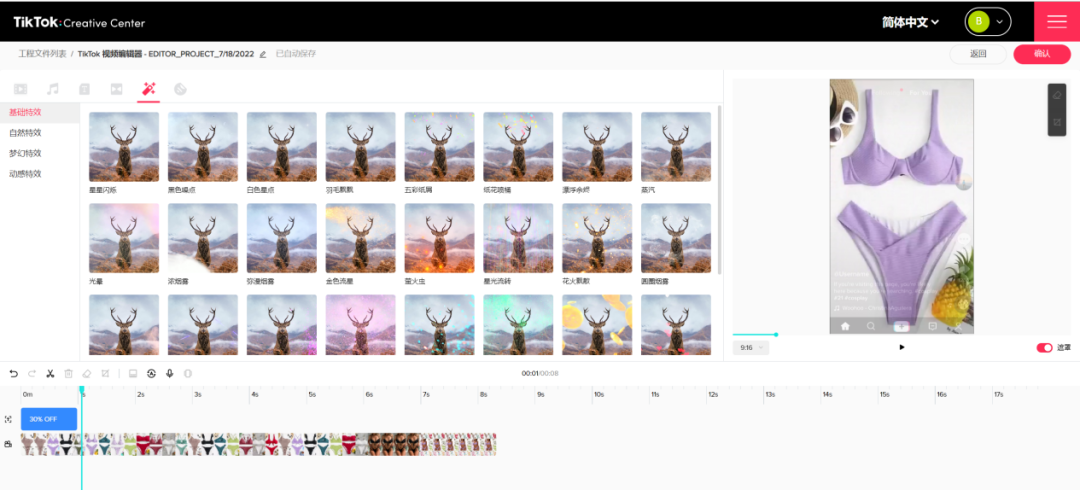Viewport: 1080px width, 490px height.
Task: Select the 梦幻特效 effects category
Action: (x=25, y=153)
